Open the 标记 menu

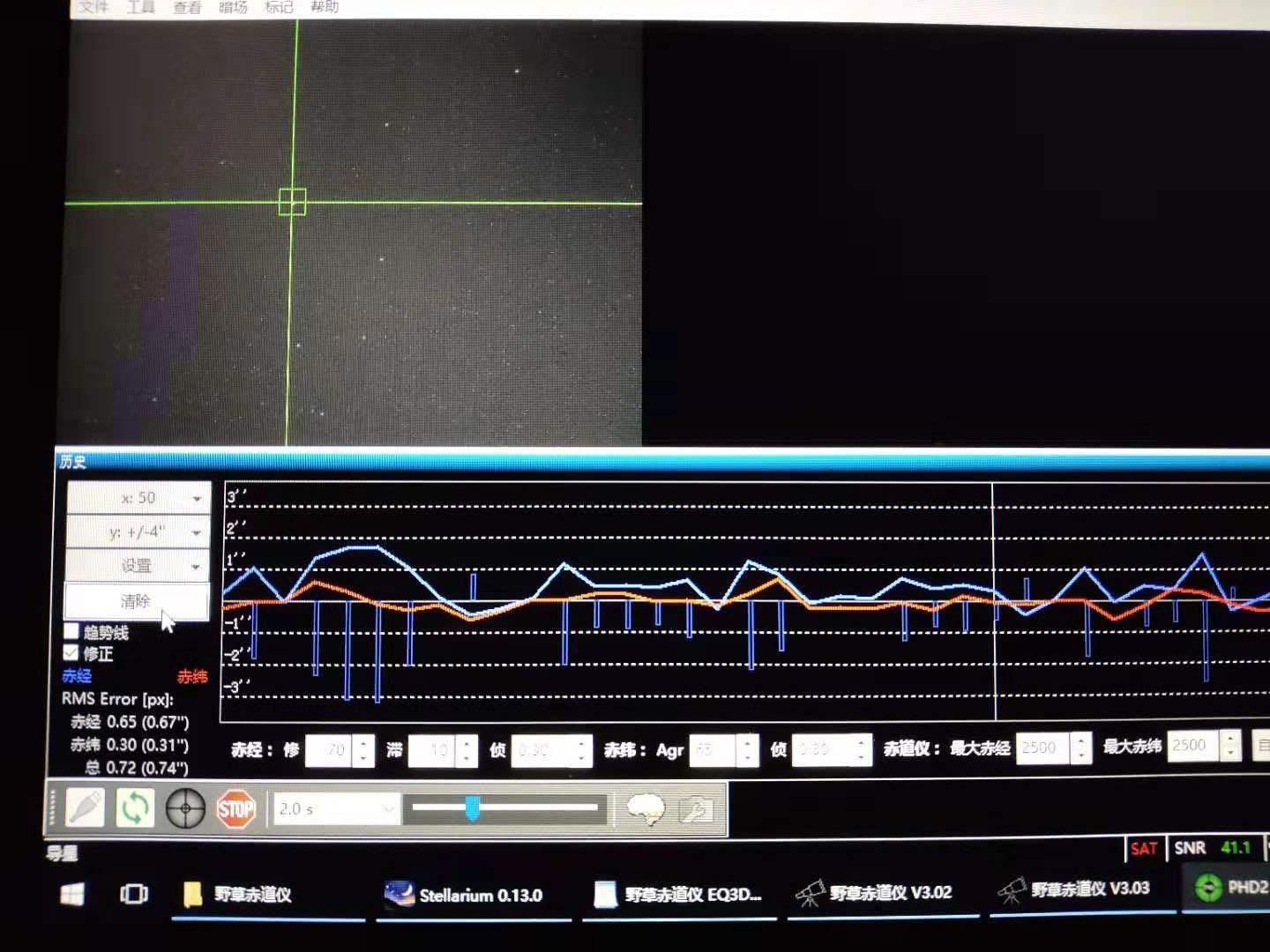(x=279, y=7)
